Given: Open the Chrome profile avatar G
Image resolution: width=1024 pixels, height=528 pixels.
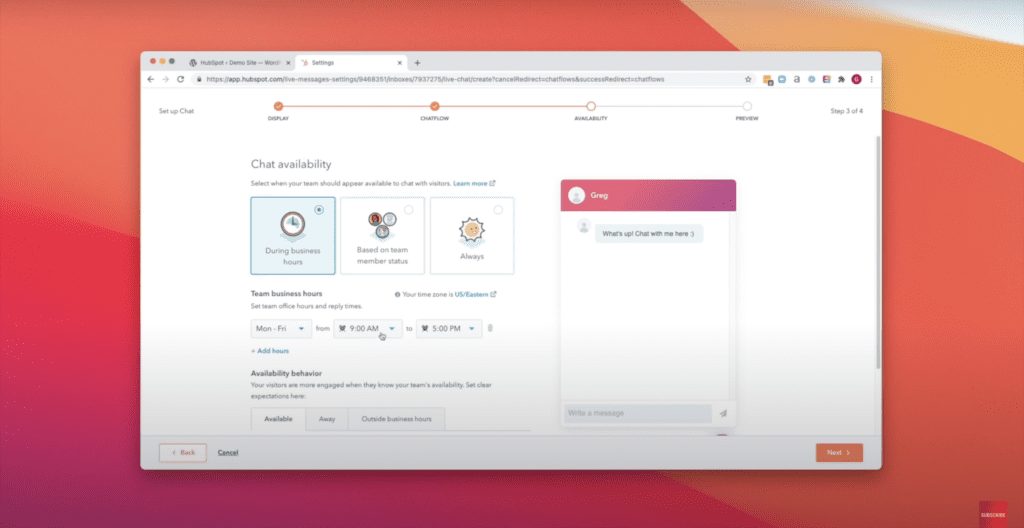Looking at the screenshot, I should point(856,79).
